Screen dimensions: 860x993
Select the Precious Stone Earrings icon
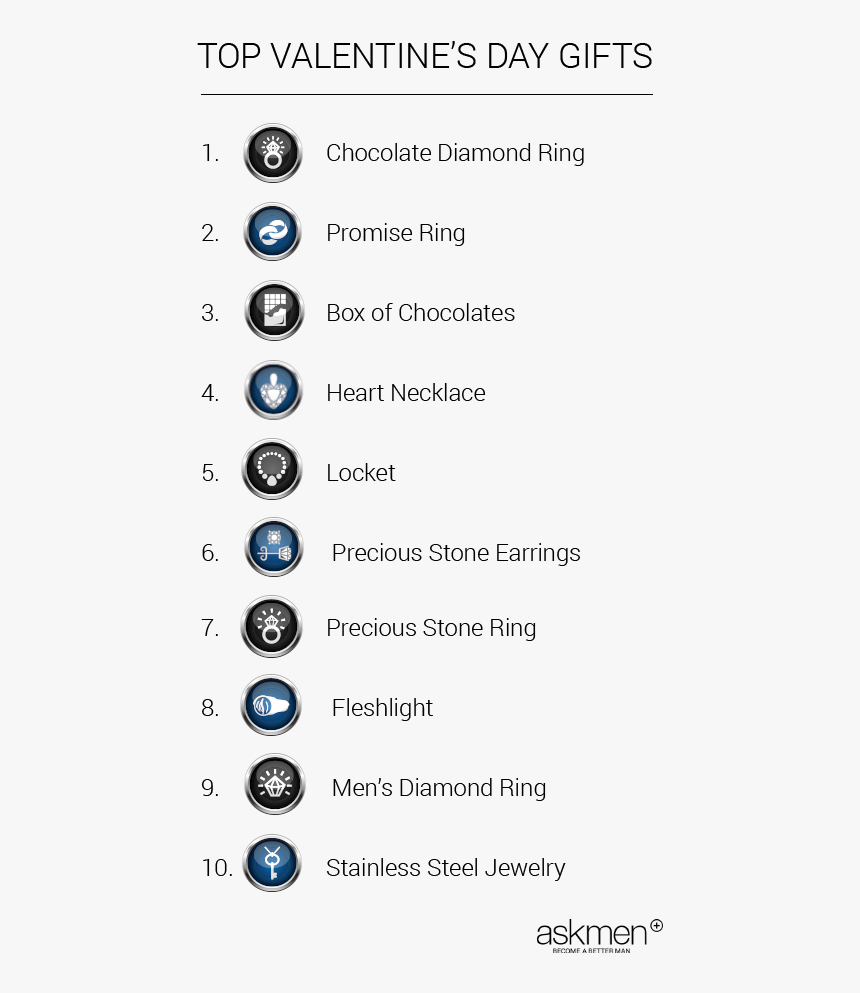point(274,547)
